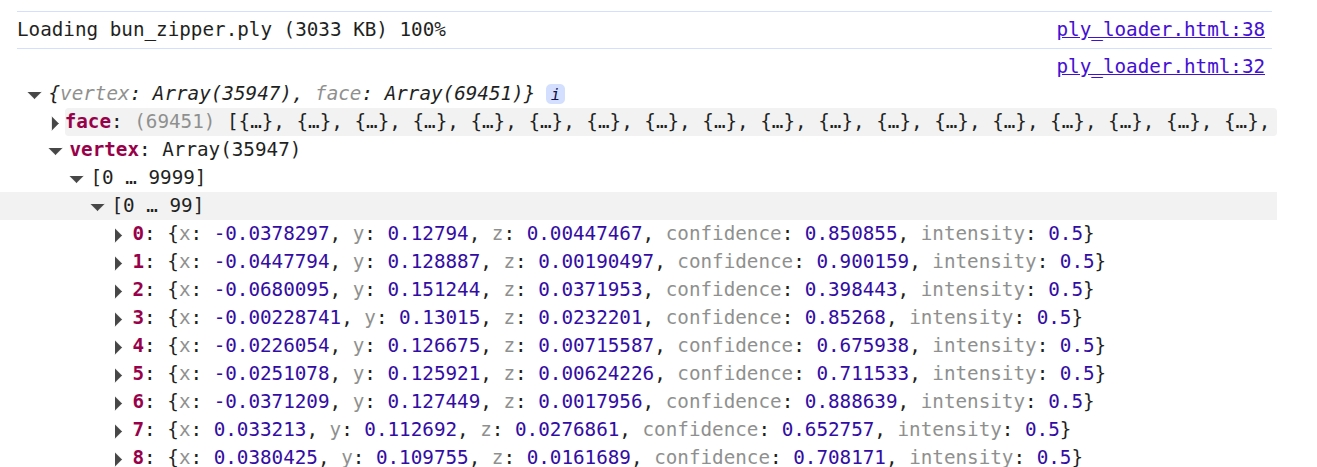Collapse the root object with vertex and face
Screen dimensions: 1317x467
35,95
